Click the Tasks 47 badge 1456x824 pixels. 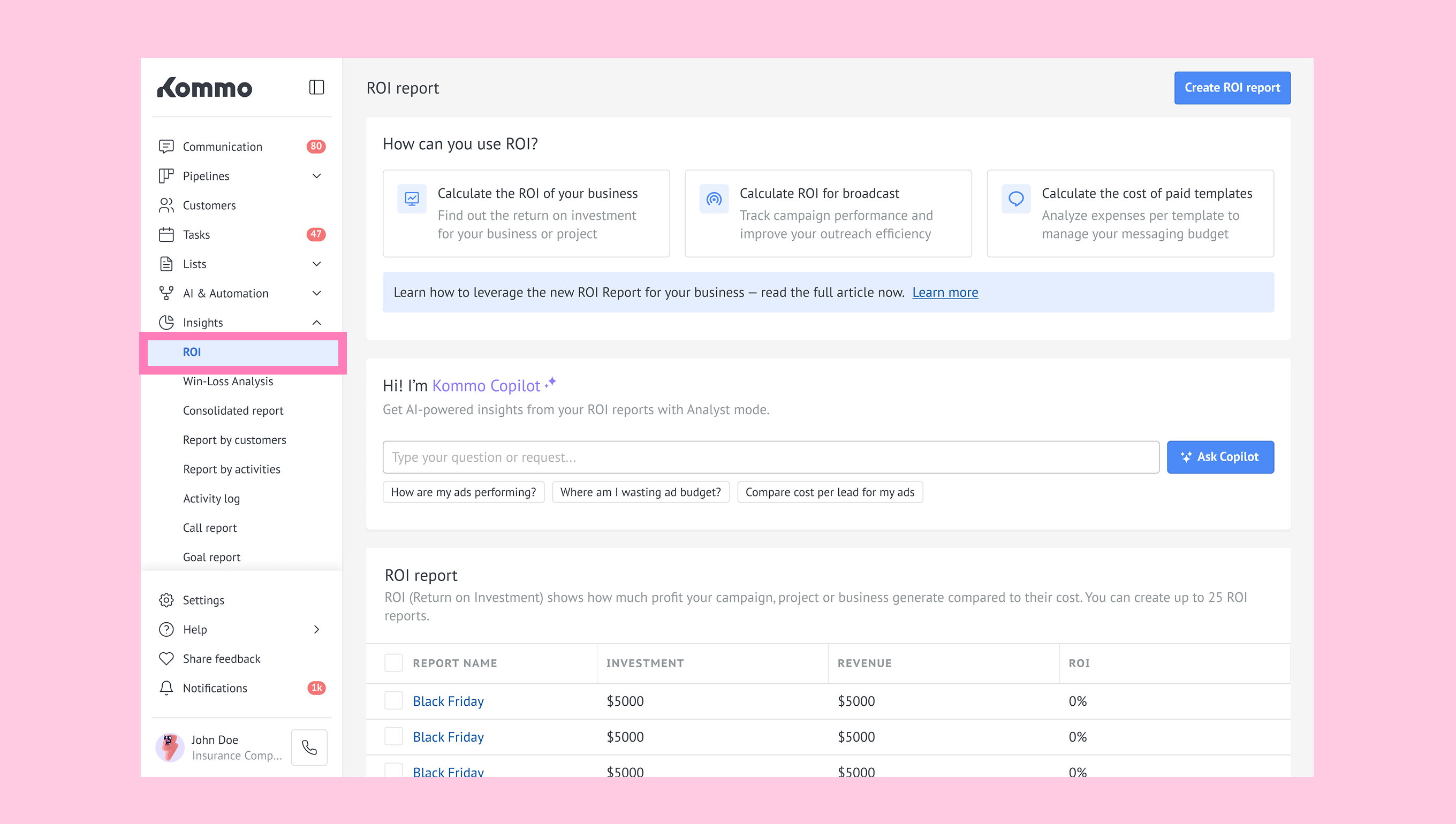[316, 234]
